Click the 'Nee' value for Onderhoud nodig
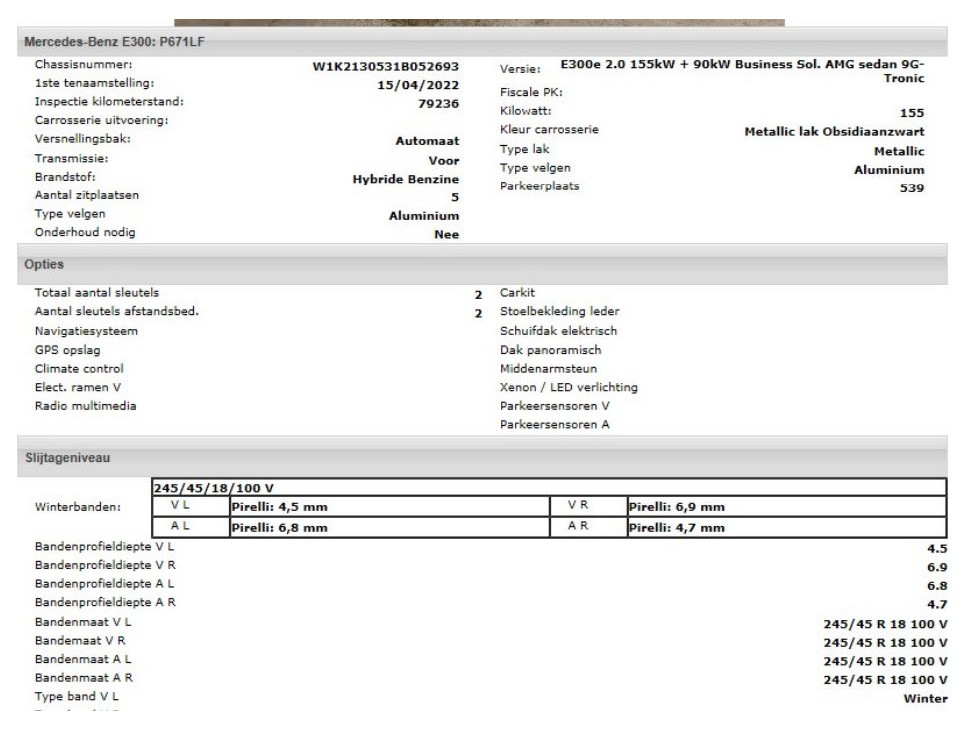The height and width of the screenshot is (730, 974). (x=447, y=235)
